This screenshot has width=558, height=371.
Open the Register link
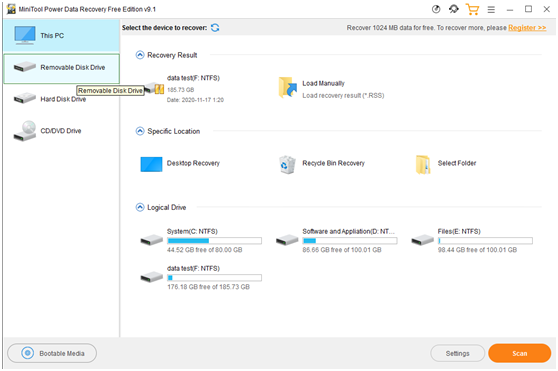coord(527,28)
